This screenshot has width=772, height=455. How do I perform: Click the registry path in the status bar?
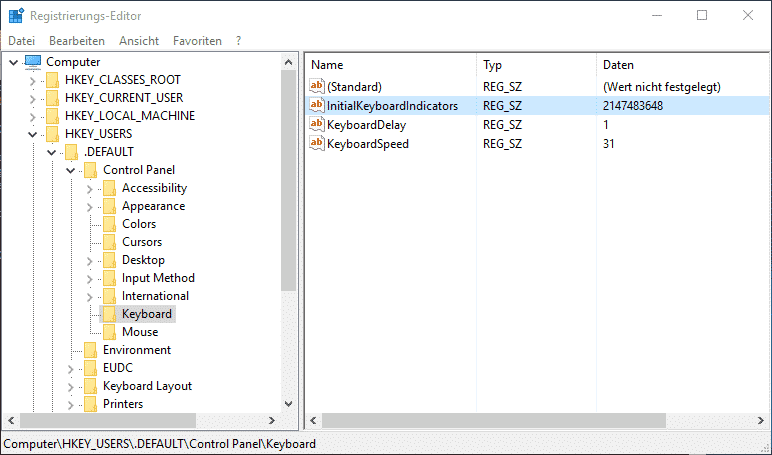coord(160,444)
